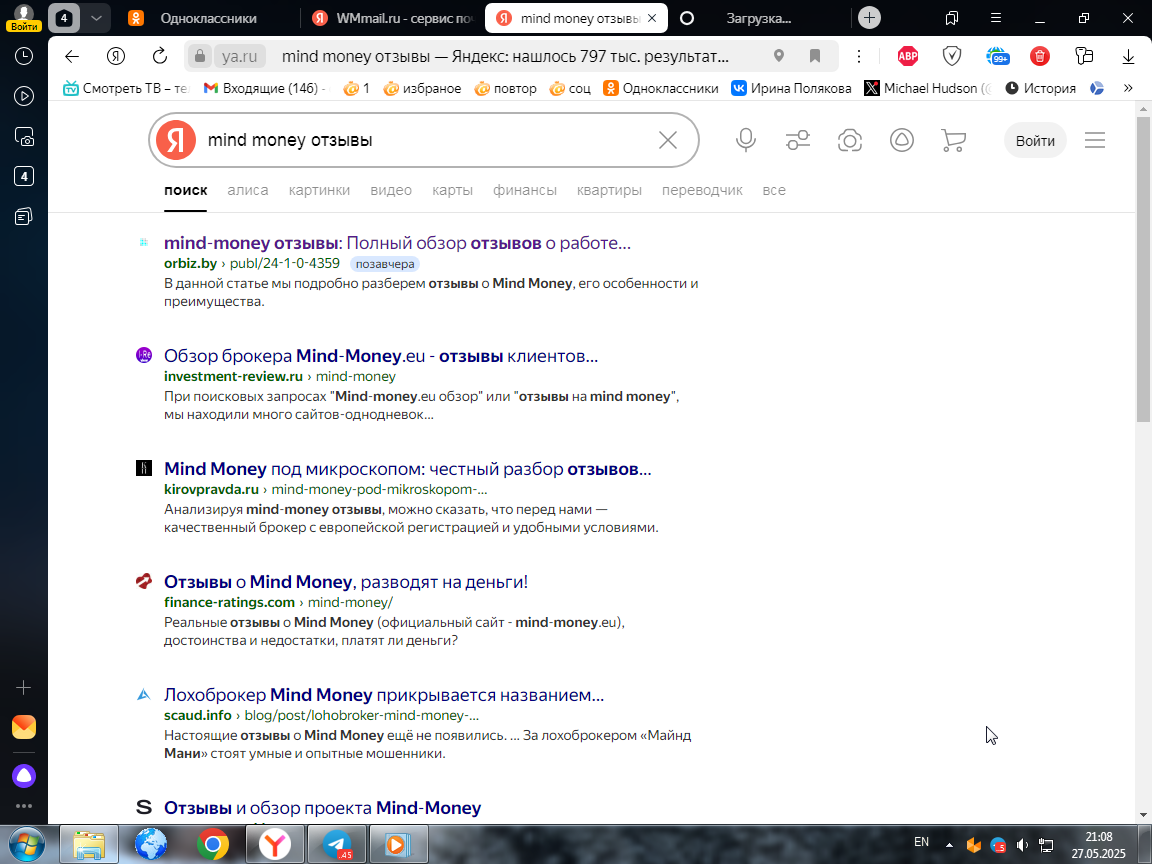Open Alice icon next to search box
Screen dimensions: 1152x864
coord(901,140)
